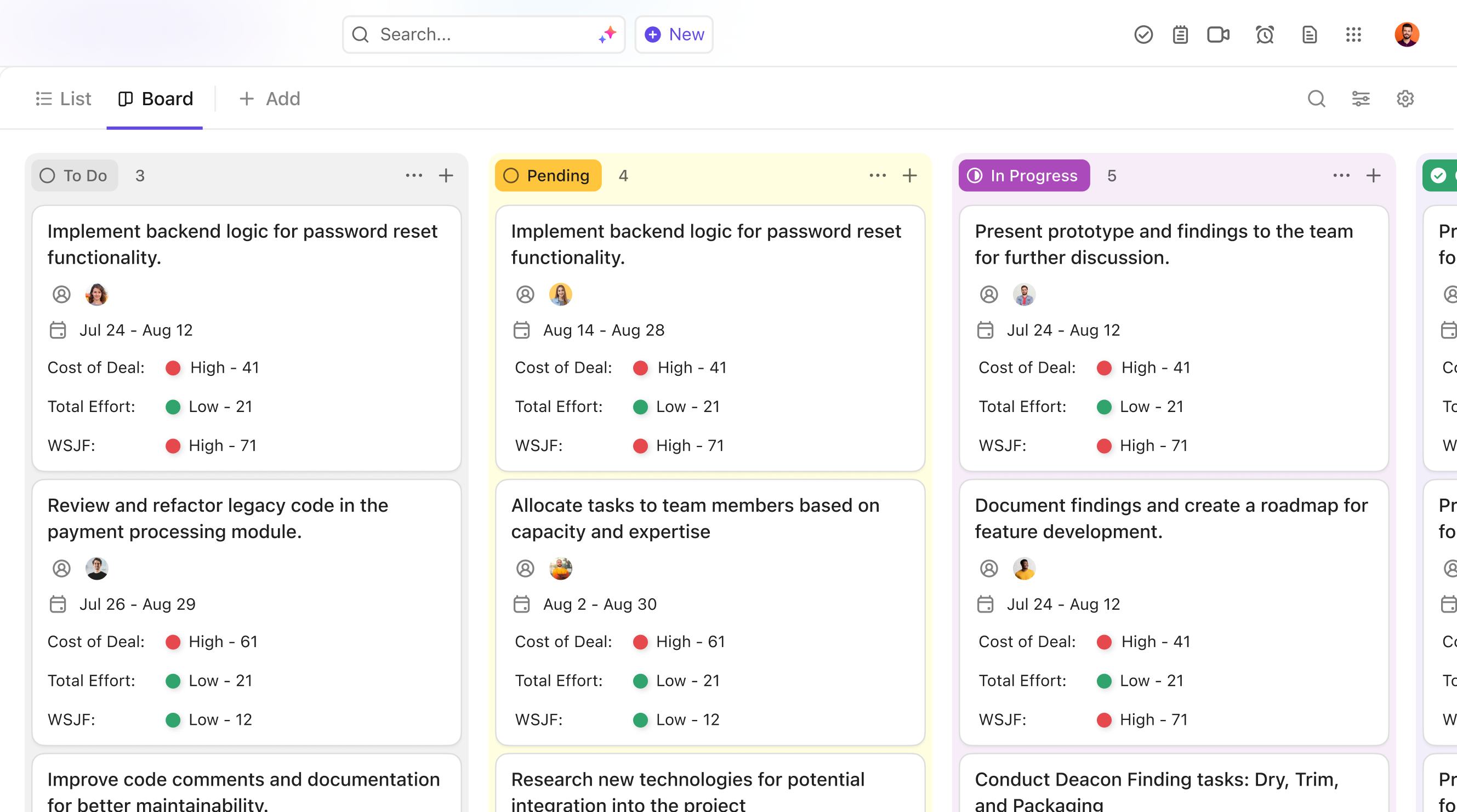Click the notes/document icon in toolbar
1457x812 pixels.
coord(1308,34)
